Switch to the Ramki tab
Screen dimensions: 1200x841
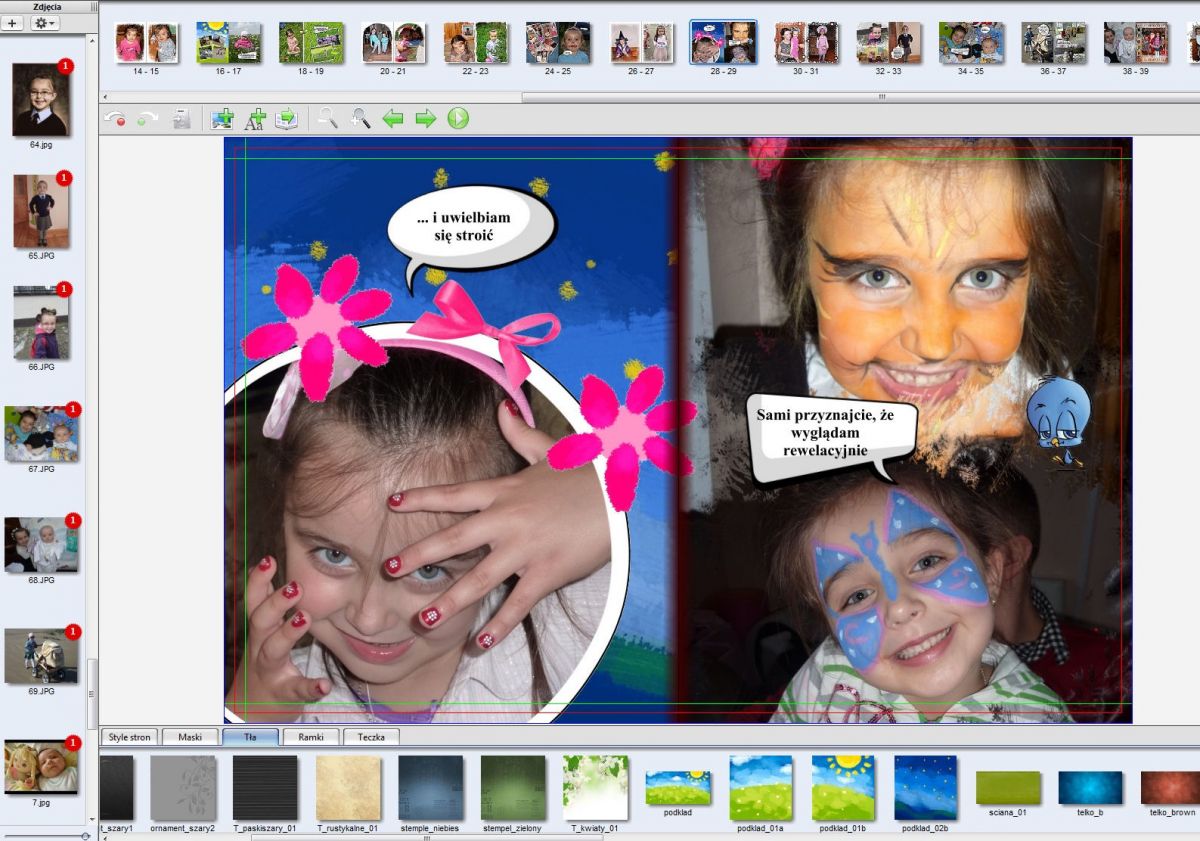[311, 737]
